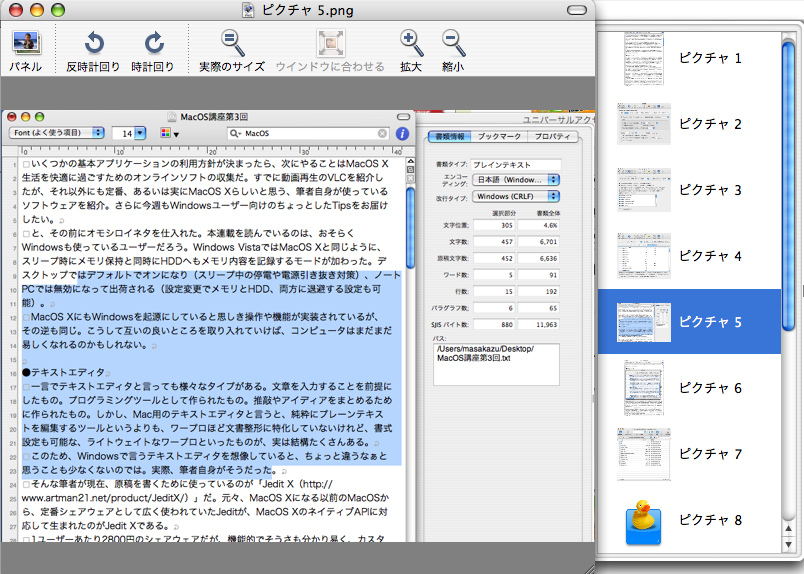
Task: Rotate image counterclockwise with 反時計回り
Action: point(94,43)
